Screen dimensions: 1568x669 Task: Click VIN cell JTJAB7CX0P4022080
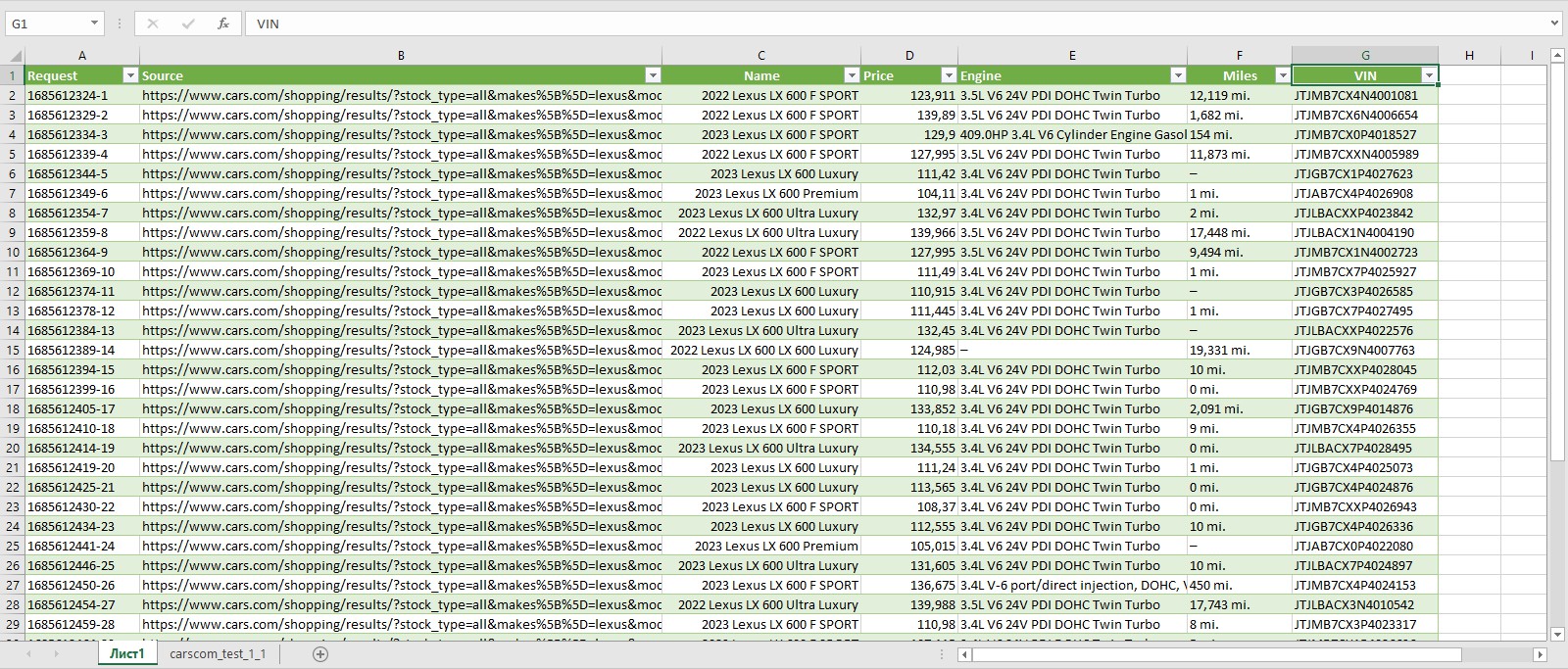tap(1365, 546)
